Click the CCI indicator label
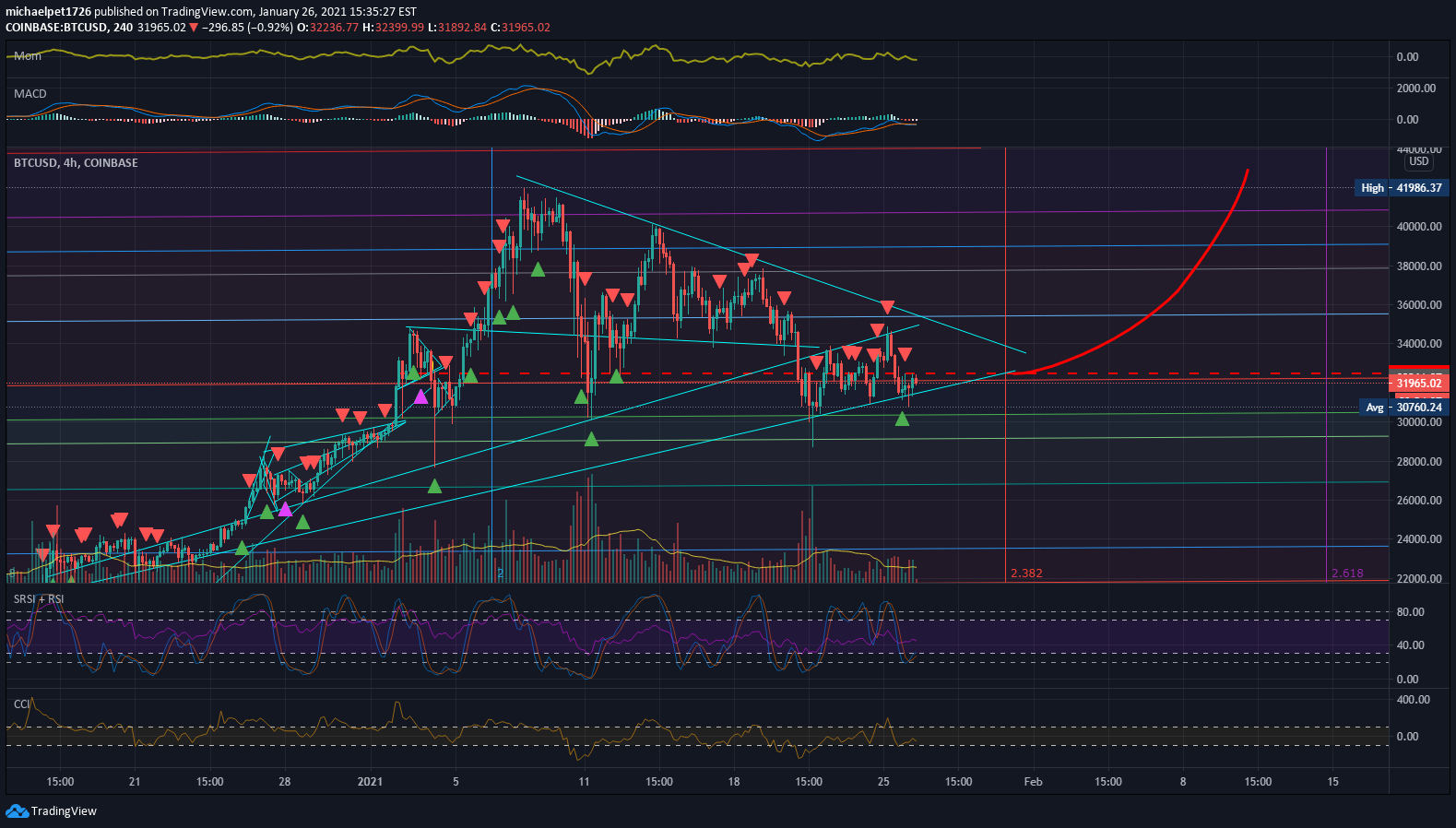1456x828 pixels. [21, 704]
